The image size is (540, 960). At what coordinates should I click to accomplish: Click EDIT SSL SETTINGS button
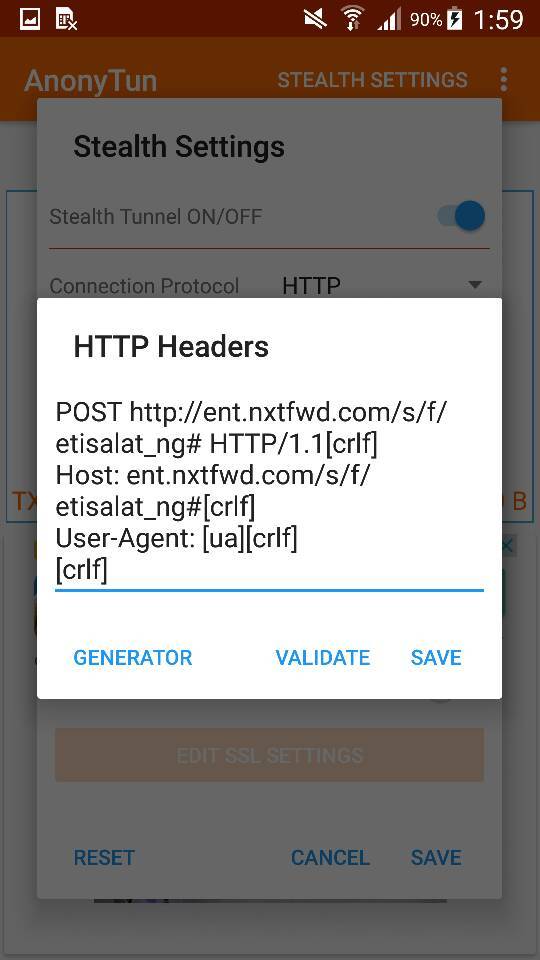(x=269, y=754)
